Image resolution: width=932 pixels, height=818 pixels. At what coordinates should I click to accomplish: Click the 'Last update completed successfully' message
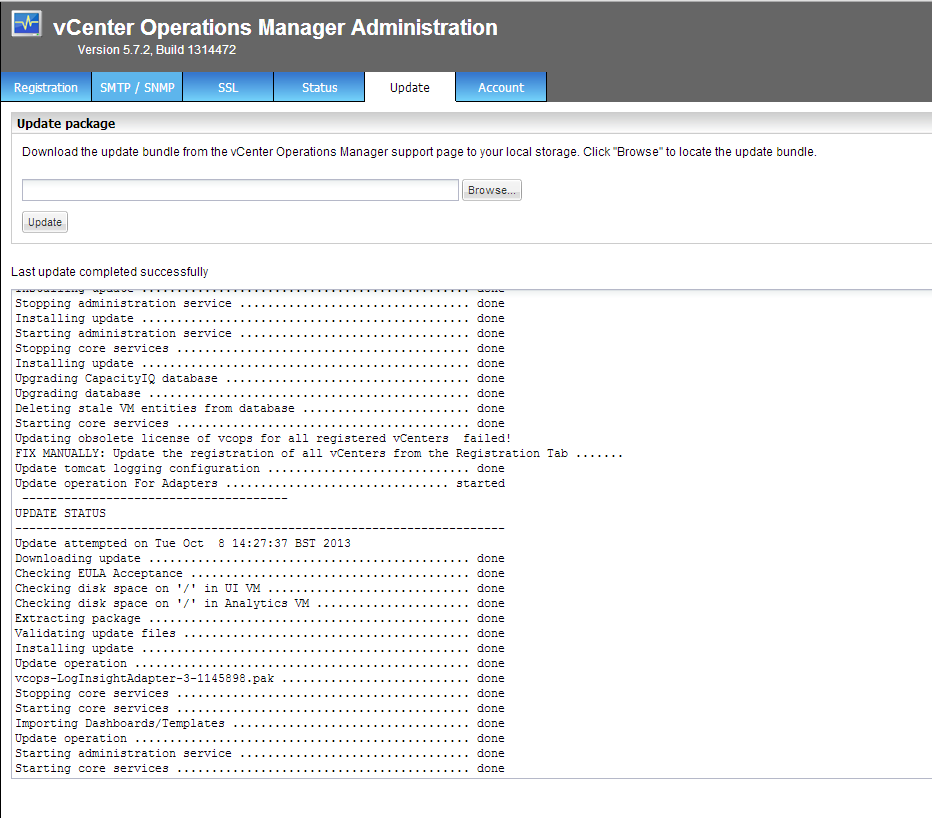[x=110, y=272]
